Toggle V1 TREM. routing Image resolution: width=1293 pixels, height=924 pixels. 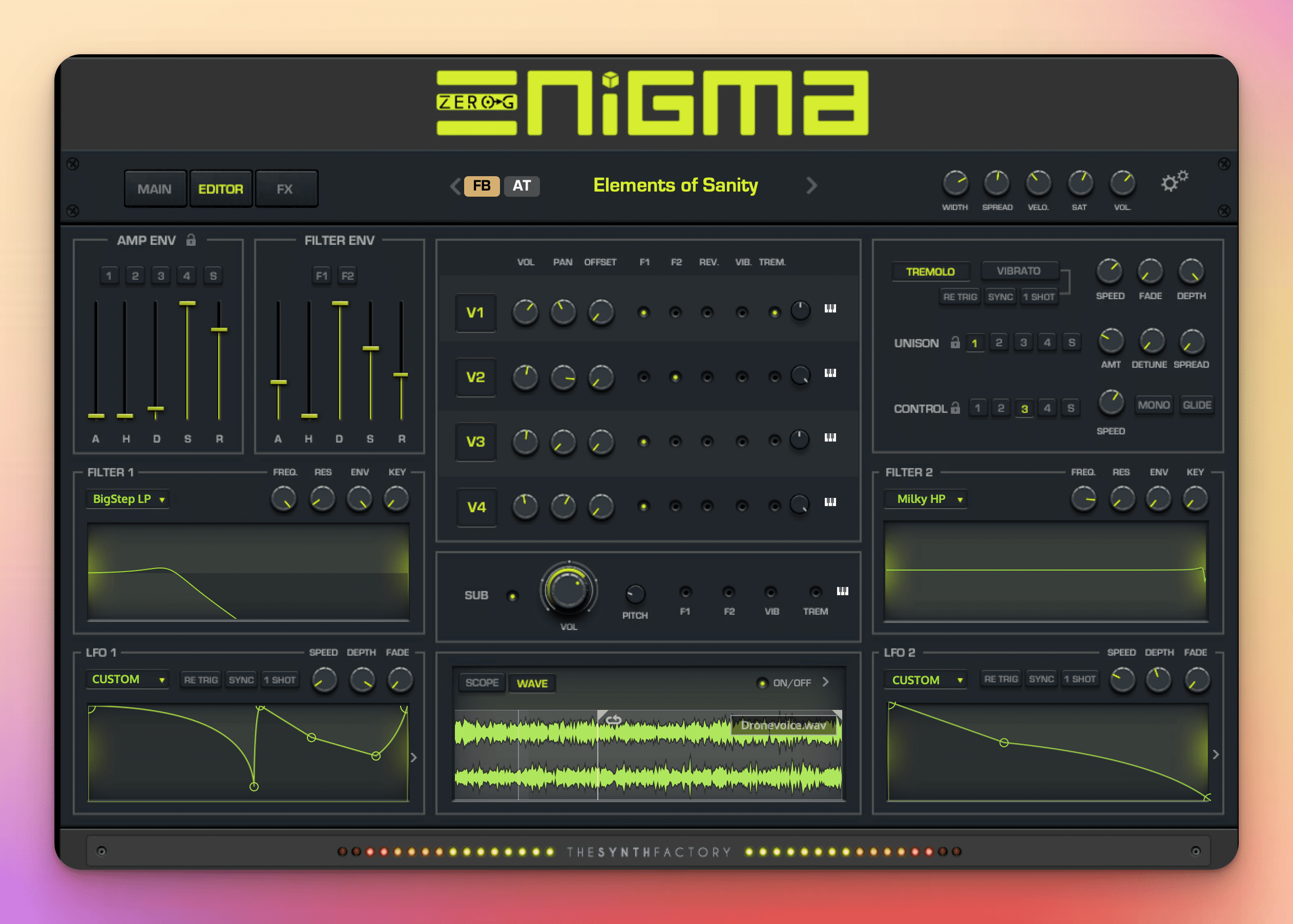coord(774,312)
